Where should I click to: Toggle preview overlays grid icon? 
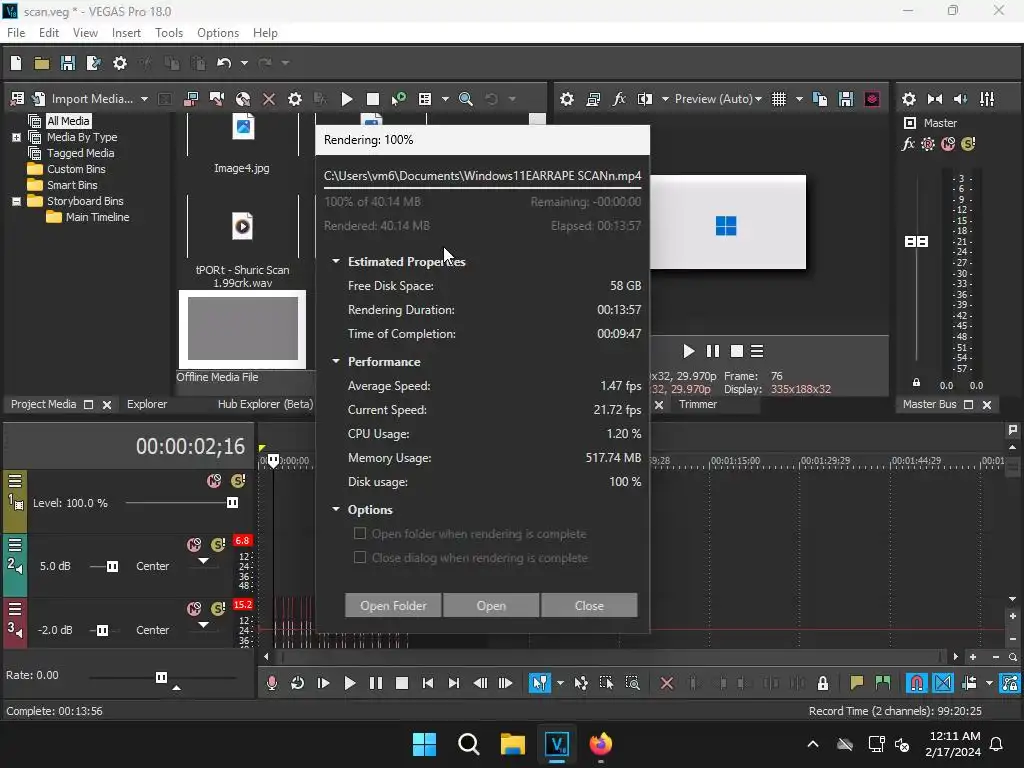pos(779,99)
